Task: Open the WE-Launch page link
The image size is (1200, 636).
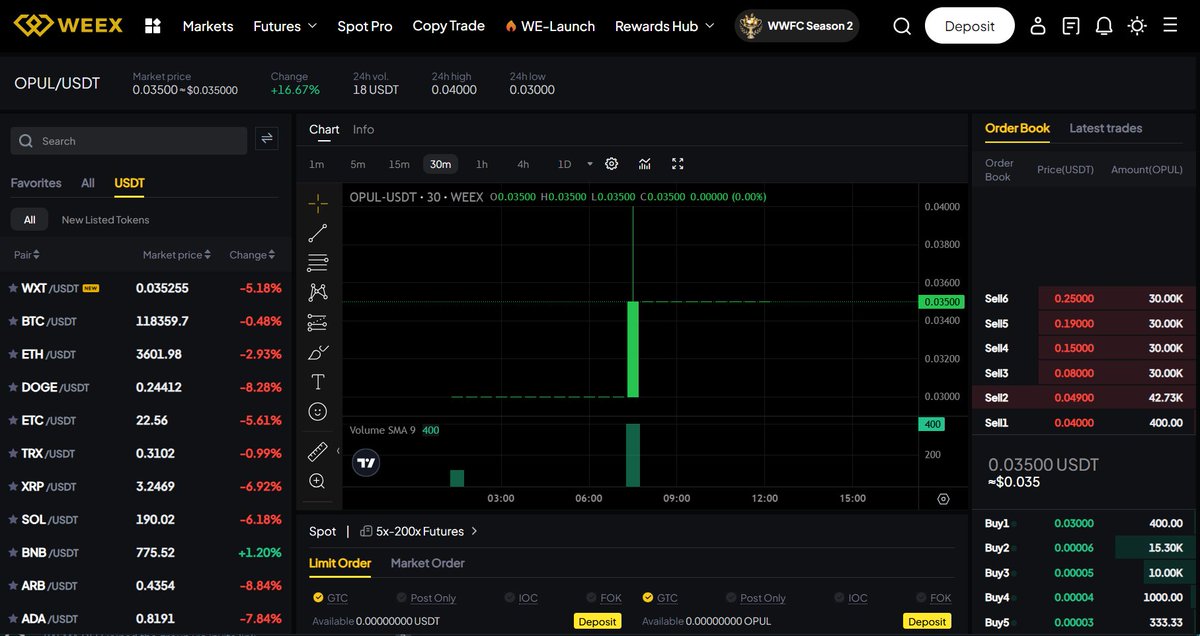Action: pyautogui.click(x=550, y=26)
